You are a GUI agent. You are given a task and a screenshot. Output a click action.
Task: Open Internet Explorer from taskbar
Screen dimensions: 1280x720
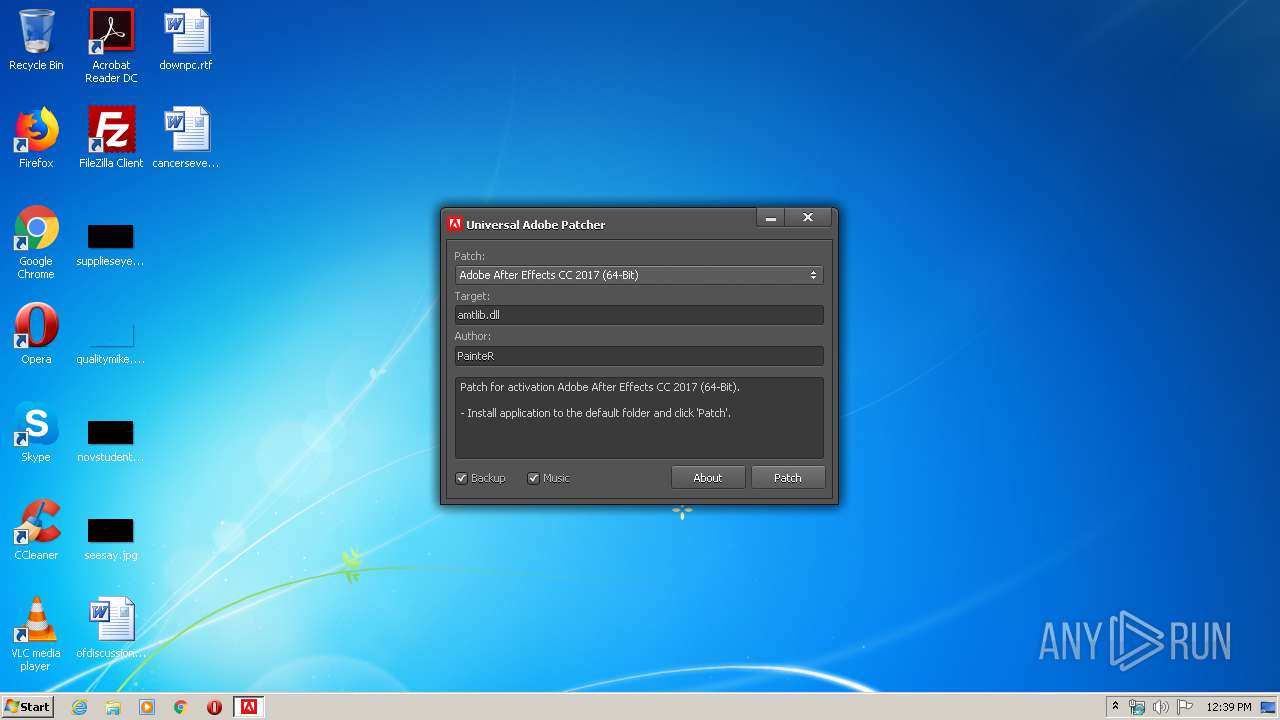(x=79, y=707)
